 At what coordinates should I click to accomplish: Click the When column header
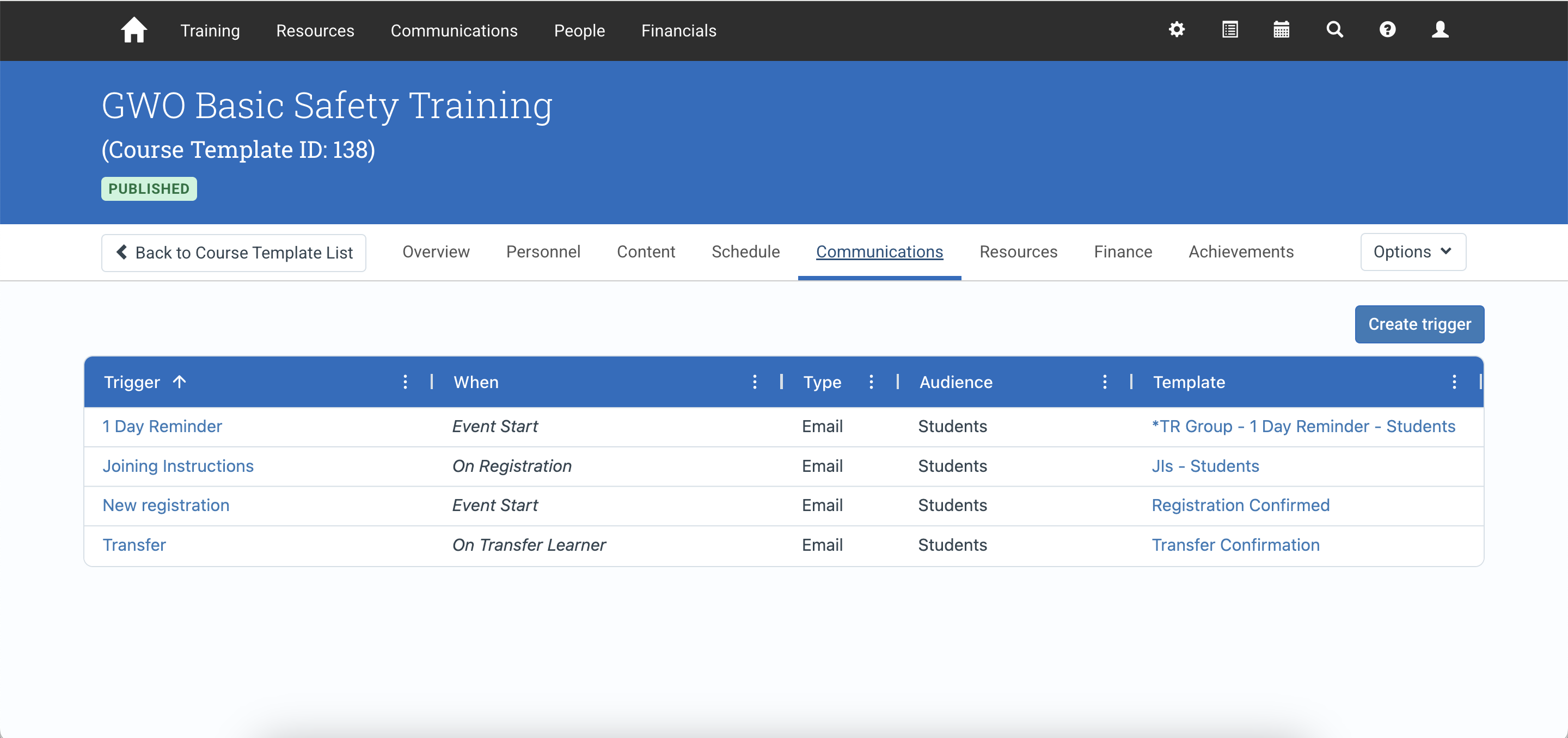pos(476,382)
